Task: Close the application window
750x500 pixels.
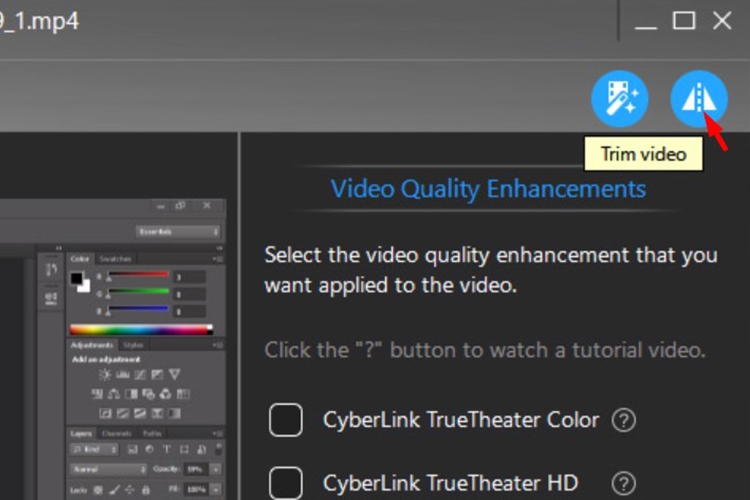Action: point(722,21)
